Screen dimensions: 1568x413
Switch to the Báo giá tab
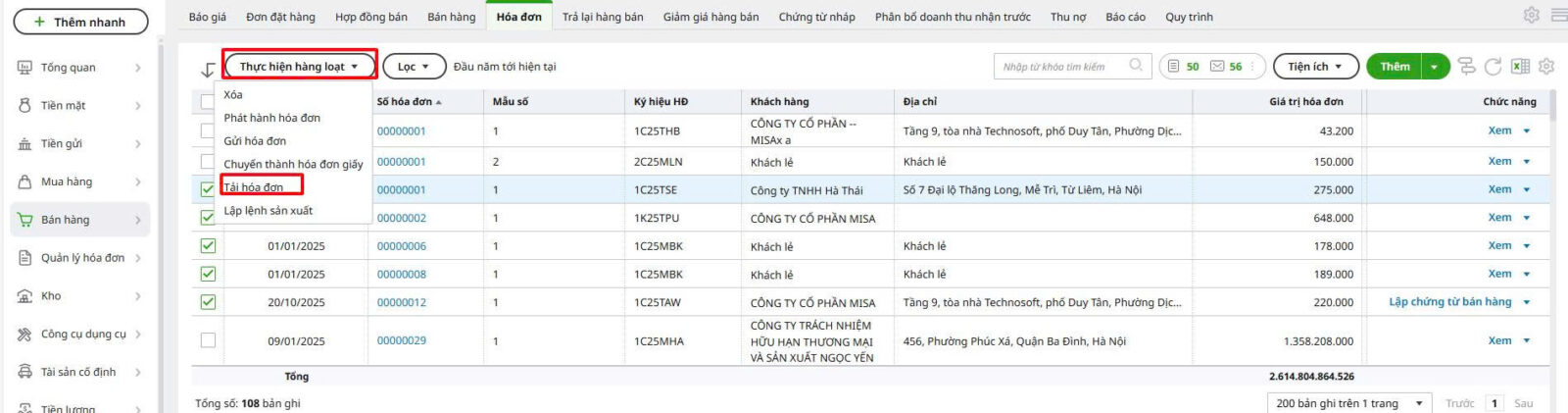coord(207,17)
